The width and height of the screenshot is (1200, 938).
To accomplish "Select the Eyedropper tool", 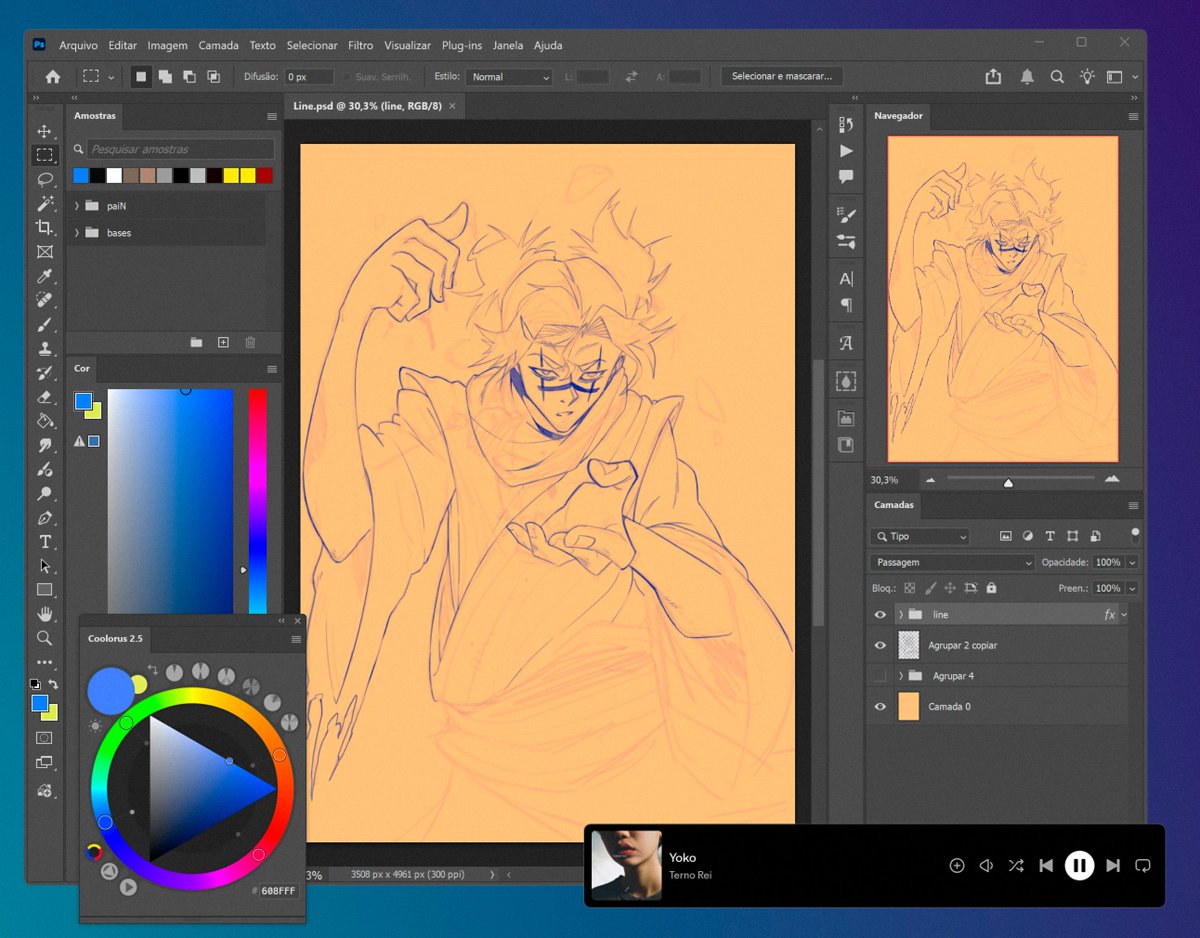I will point(45,276).
